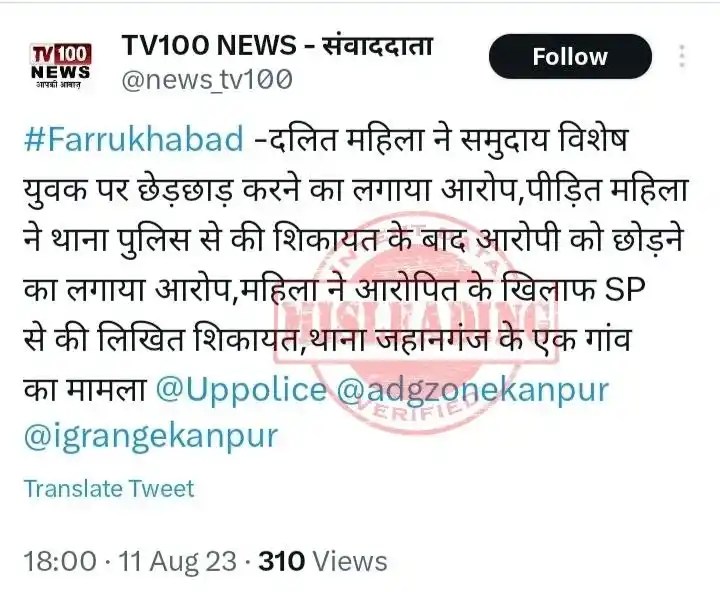
Task: Visit the @news_tv100 handle
Action: pos(207,80)
